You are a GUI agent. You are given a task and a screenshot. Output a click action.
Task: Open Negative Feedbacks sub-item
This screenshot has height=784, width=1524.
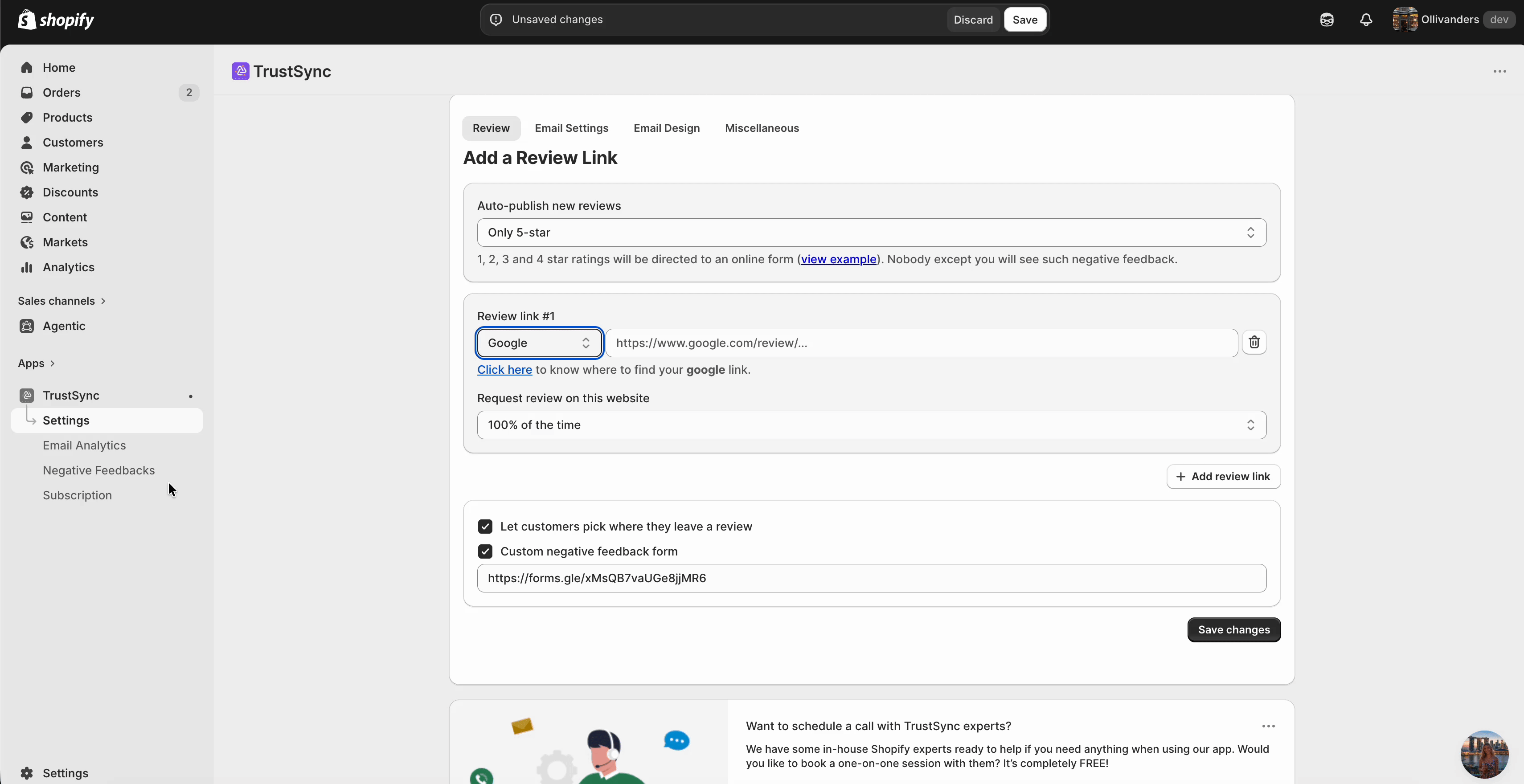[x=99, y=470]
